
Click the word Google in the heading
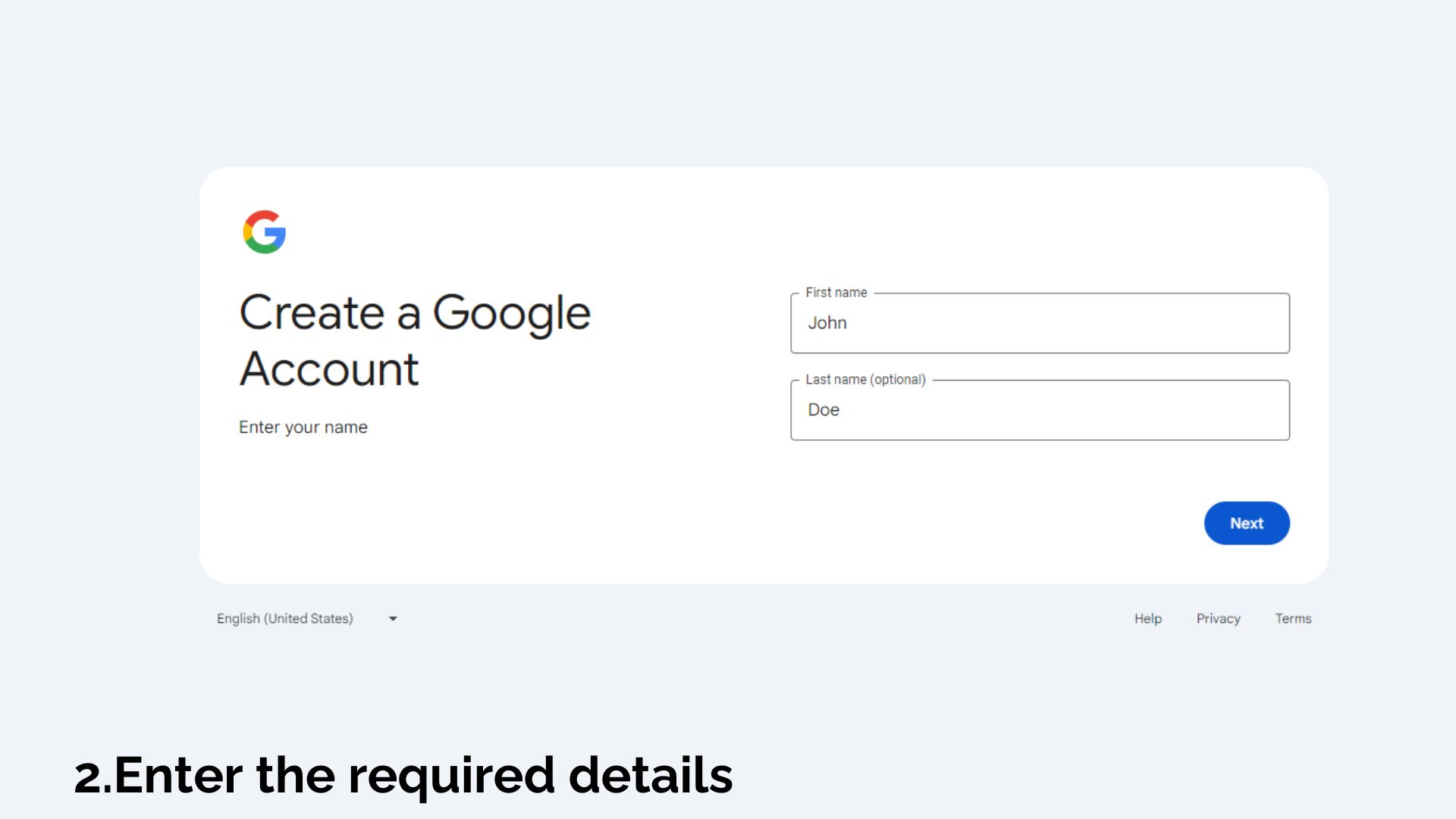512,314
